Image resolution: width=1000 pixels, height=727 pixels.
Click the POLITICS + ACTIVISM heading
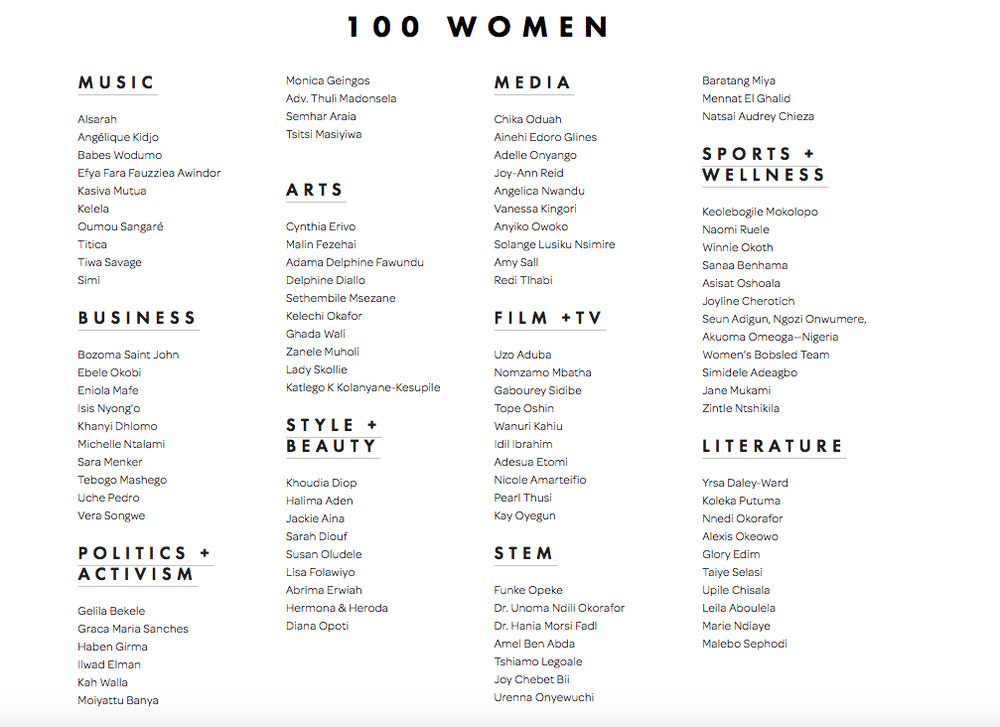point(145,563)
